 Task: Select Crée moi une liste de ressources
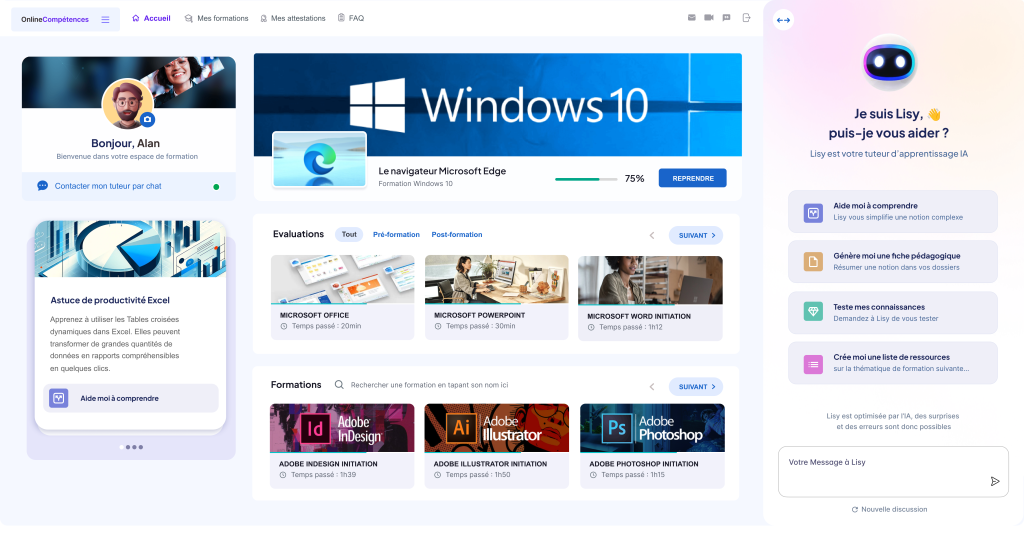(893, 363)
